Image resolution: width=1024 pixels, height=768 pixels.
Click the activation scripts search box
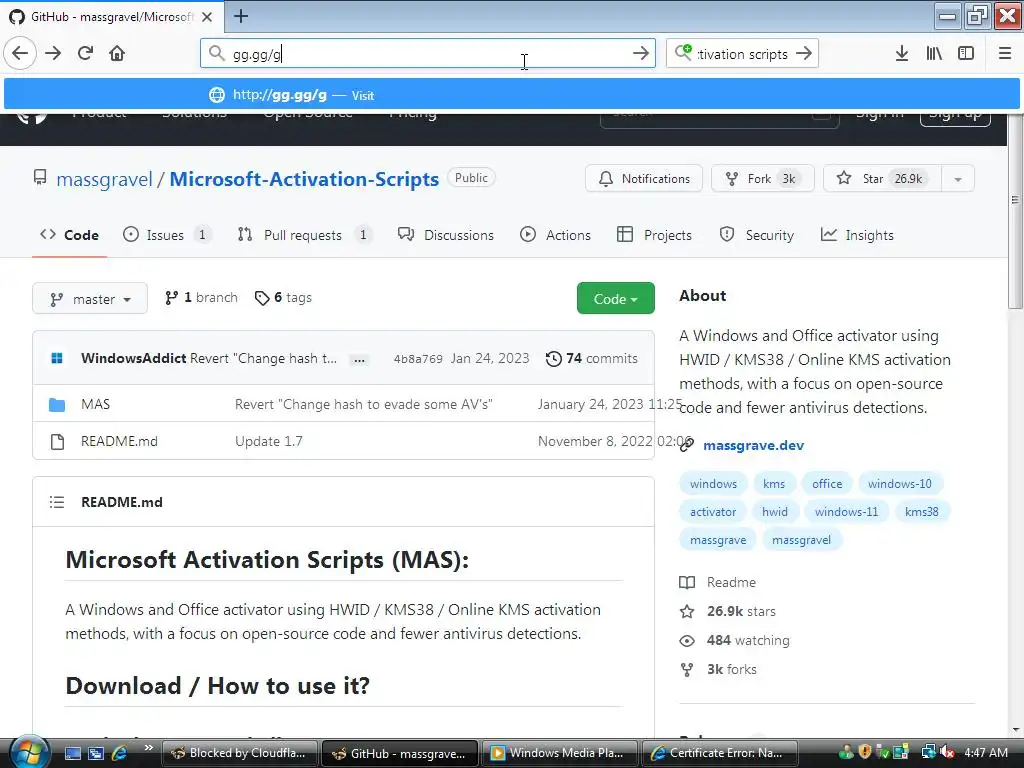tap(742, 53)
